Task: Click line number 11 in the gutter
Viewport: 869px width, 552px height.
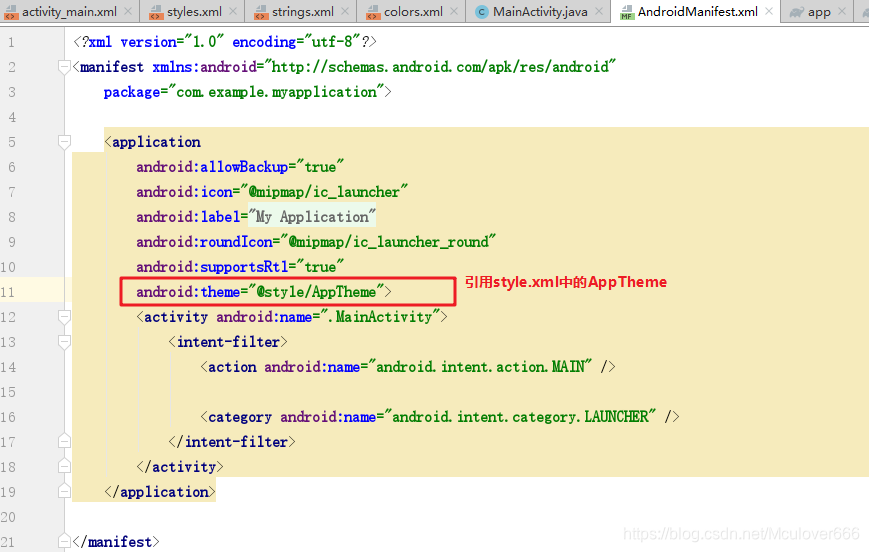Action: pos(7,292)
